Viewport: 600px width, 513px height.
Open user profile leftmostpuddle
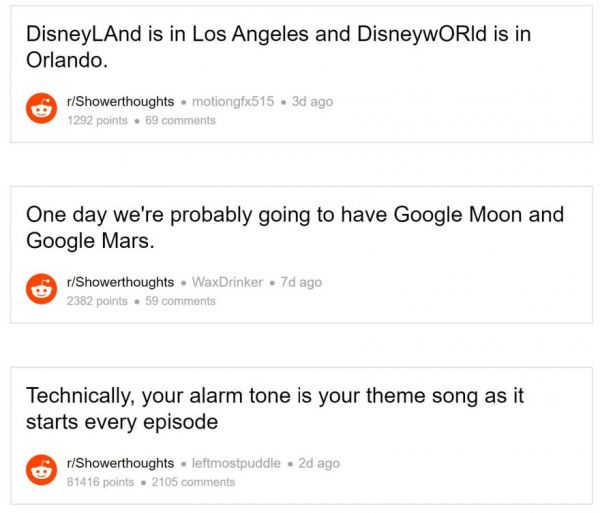coord(236,463)
